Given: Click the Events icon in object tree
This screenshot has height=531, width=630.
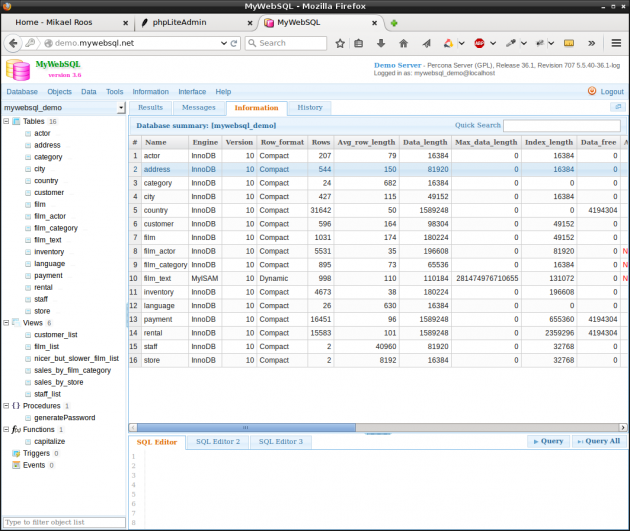Looking at the screenshot, I should click(16, 465).
